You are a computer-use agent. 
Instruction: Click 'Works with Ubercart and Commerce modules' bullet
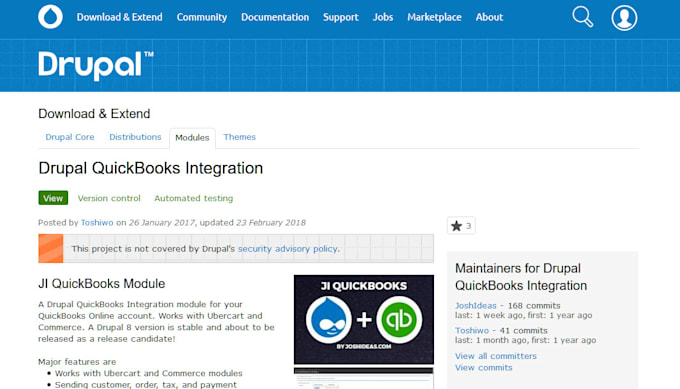coord(148,373)
